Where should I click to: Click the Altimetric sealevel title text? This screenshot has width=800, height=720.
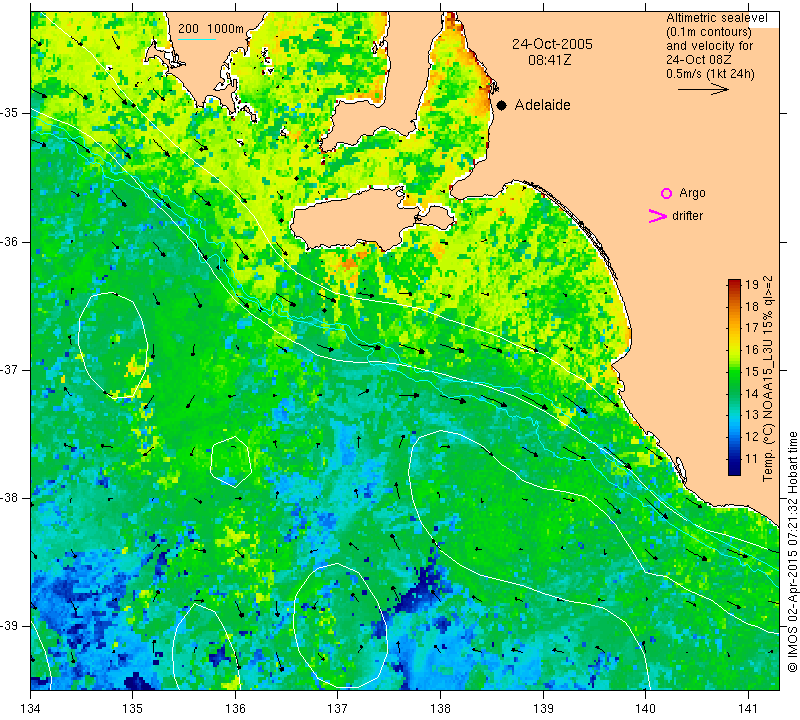point(716,18)
